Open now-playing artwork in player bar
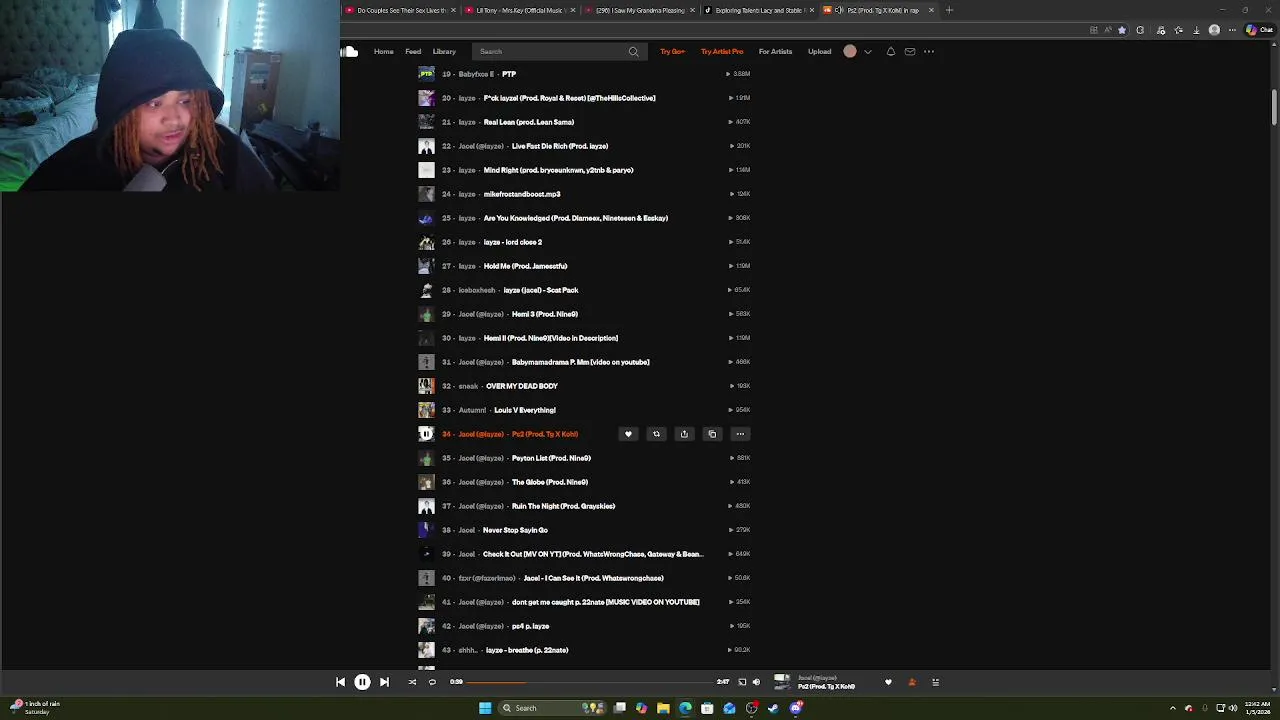This screenshot has width=1280, height=720. (782, 682)
